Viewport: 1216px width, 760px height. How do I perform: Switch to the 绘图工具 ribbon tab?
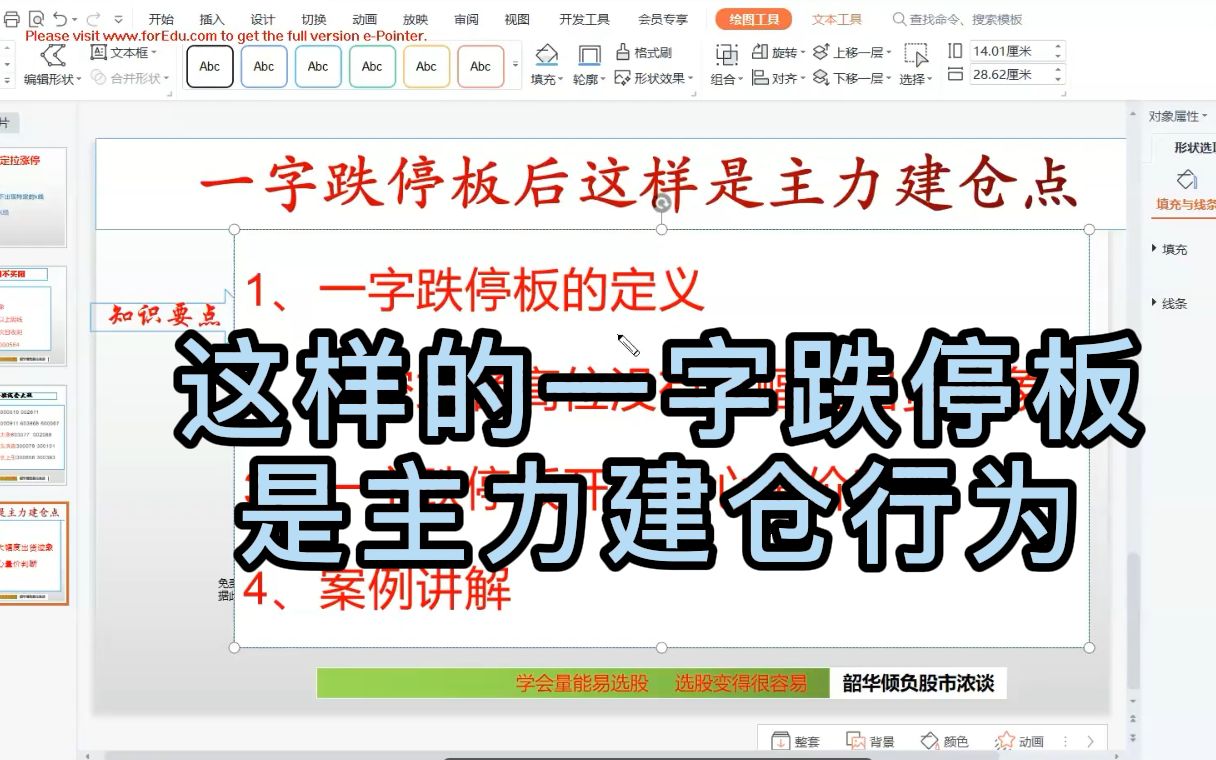752,18
